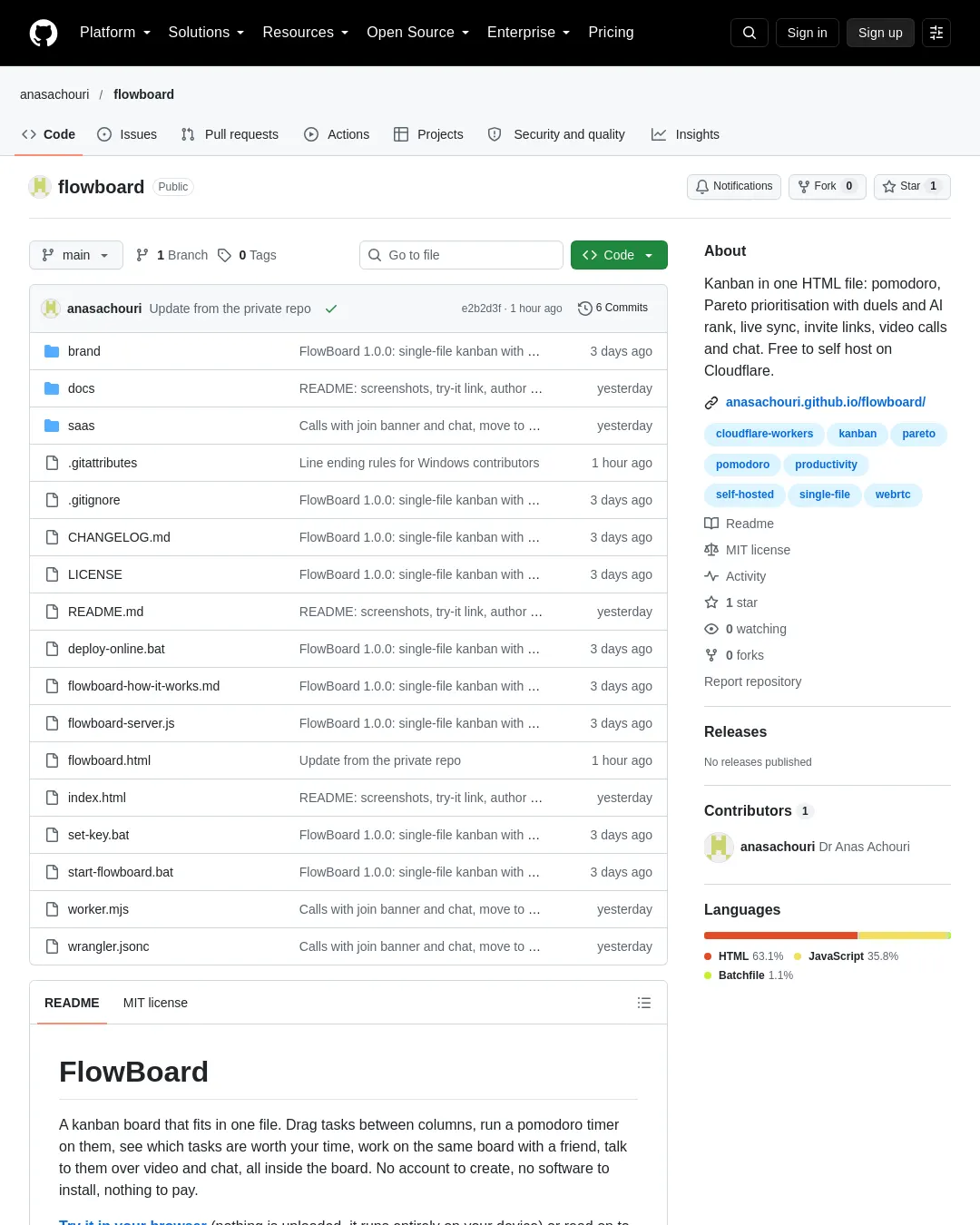Open 'Line ending rules for Windows contributors' commit

click(419, 463)
